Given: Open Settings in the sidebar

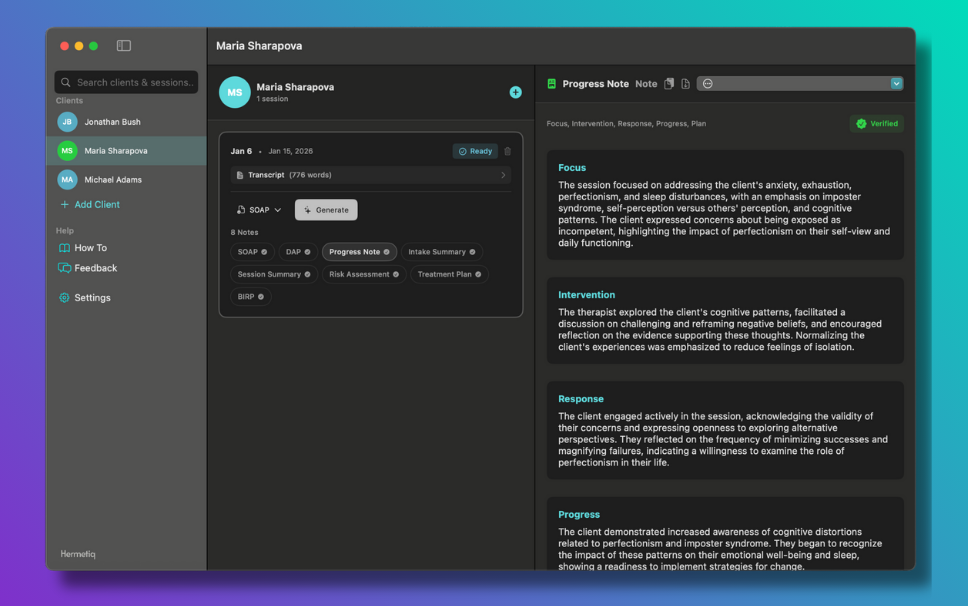Looking at the screenshot, I should [x=92, y=298].
